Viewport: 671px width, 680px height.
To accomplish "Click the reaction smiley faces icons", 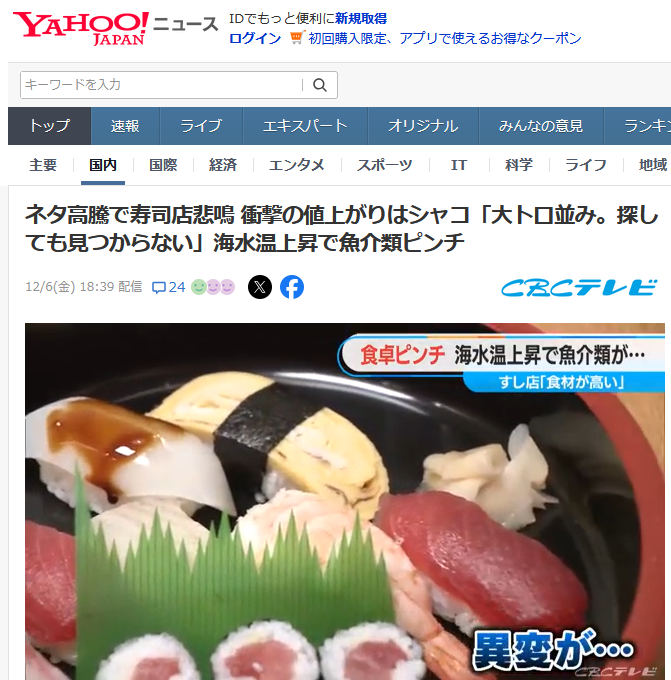I will pos(213,287).
